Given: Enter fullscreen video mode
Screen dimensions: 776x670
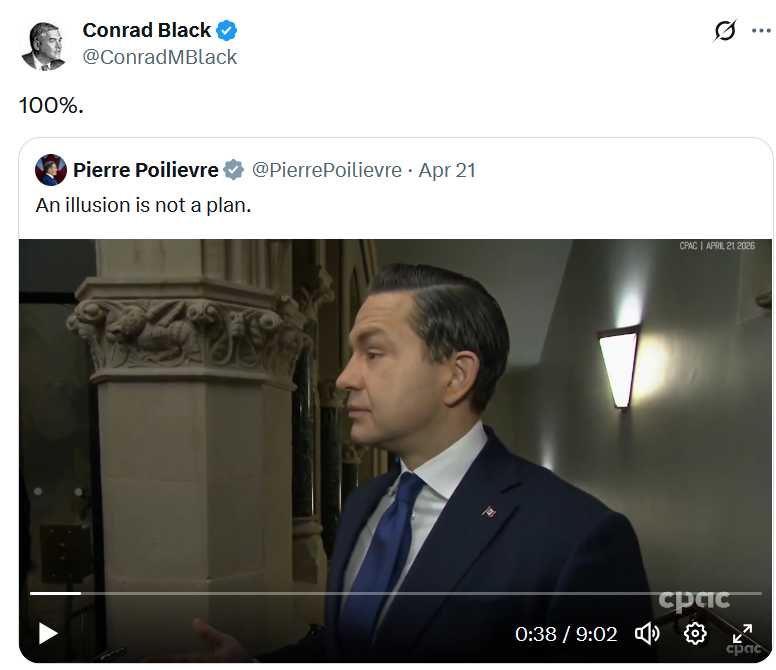Looking at the screenshot, I should (742, 633).
